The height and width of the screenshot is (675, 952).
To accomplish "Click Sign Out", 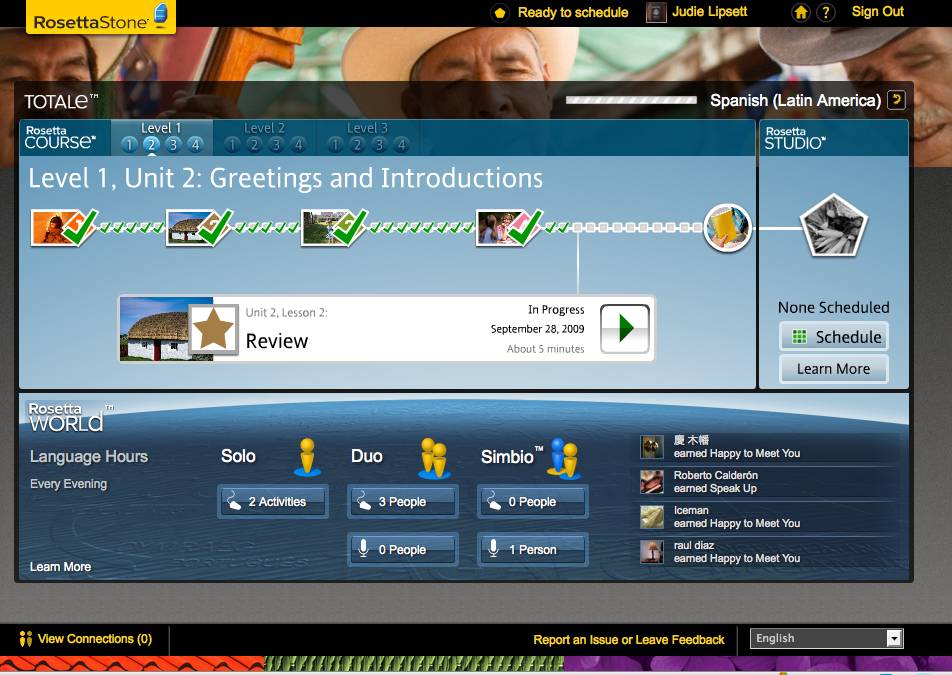I will [x=877, y=12].
